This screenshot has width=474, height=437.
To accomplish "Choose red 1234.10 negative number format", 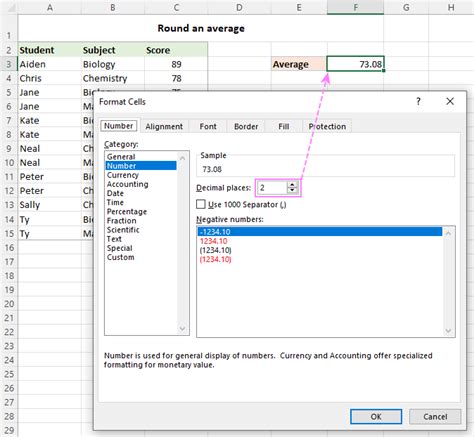I will tap(320, 241).
